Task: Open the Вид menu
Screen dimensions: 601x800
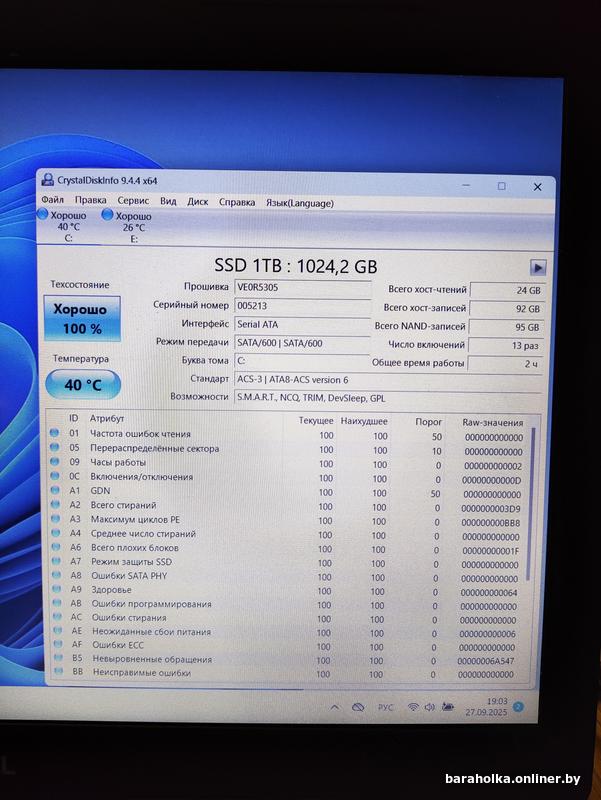Action: [x=168, y=201]
